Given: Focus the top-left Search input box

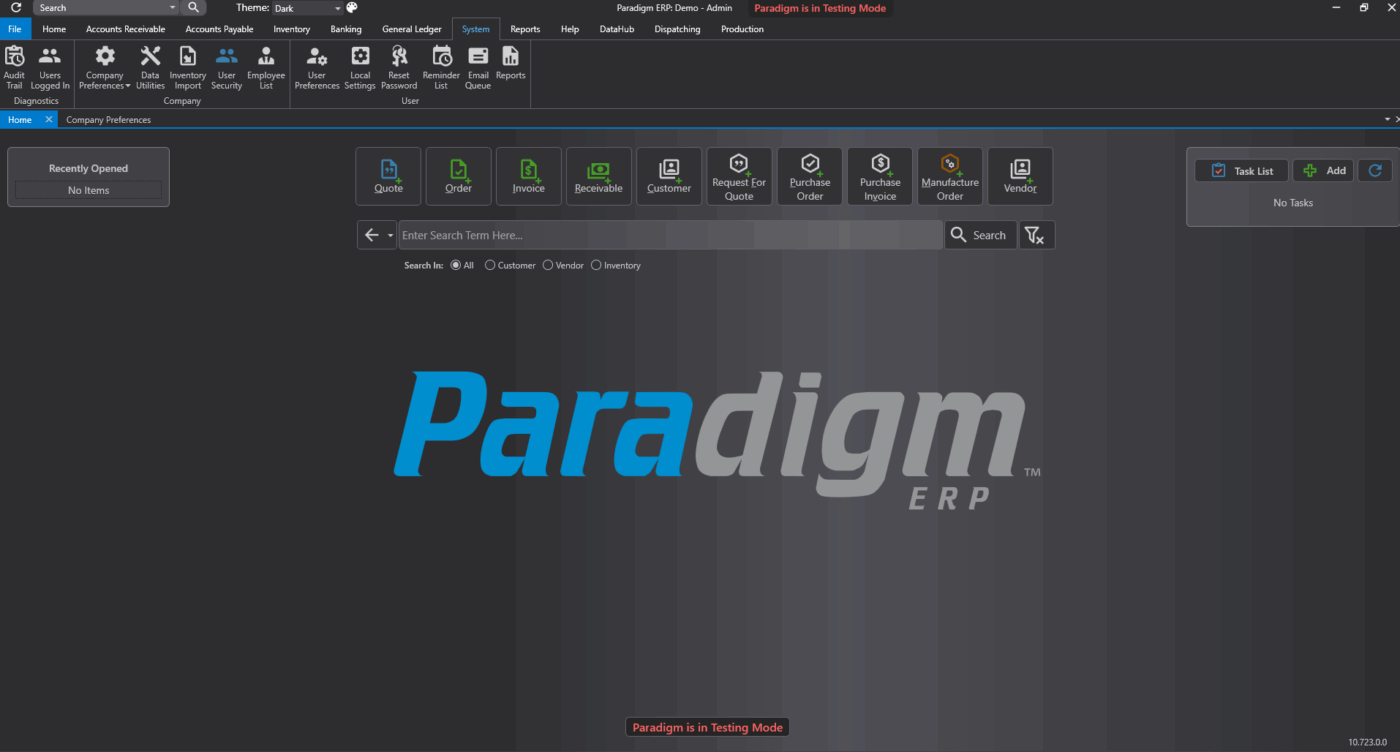Looking at the screenshot, I should (100, 8).
